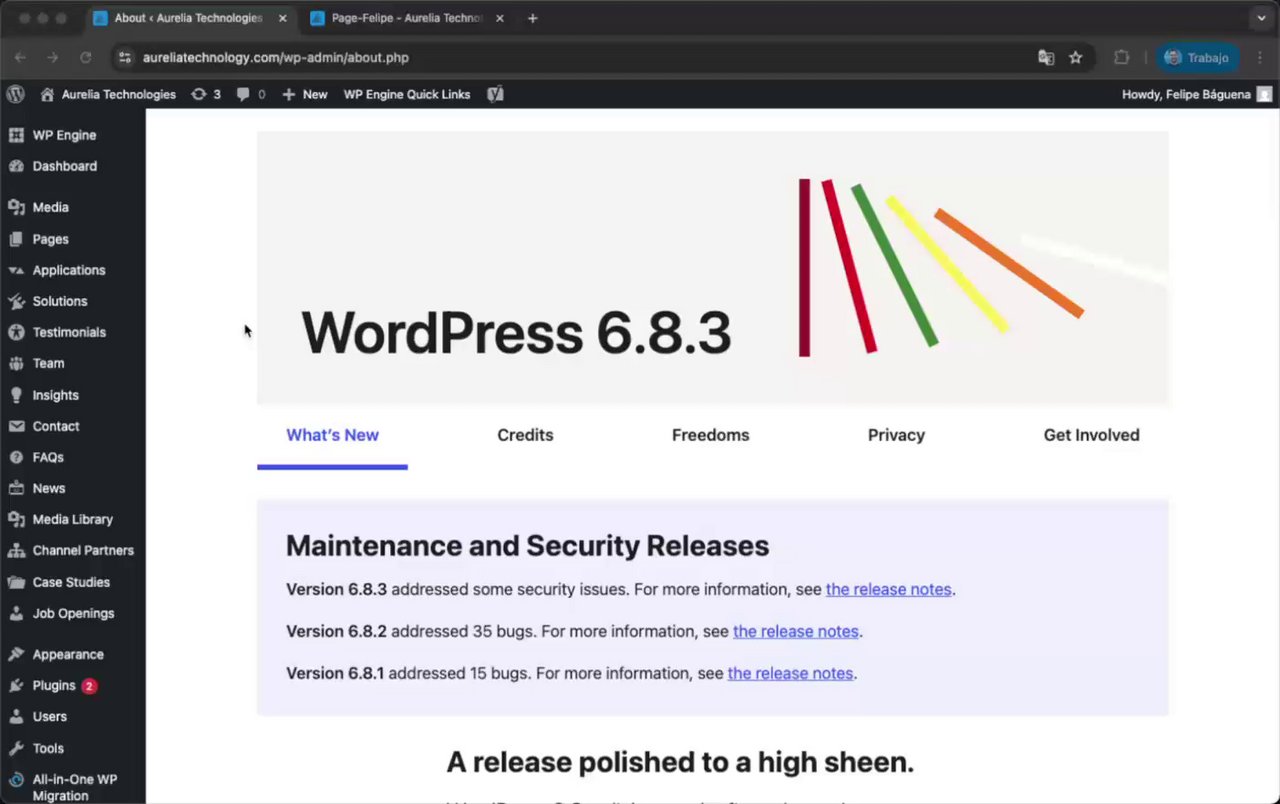Switch to the Credits tab
Viewport: 1280px width, 804px height.
click(x=525, y=435)
